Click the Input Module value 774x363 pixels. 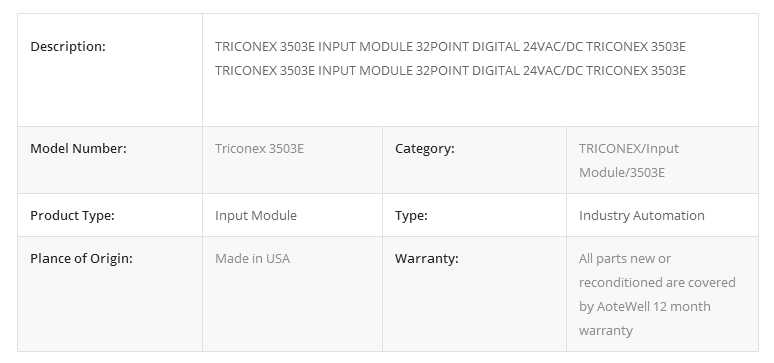coord(256,216)
